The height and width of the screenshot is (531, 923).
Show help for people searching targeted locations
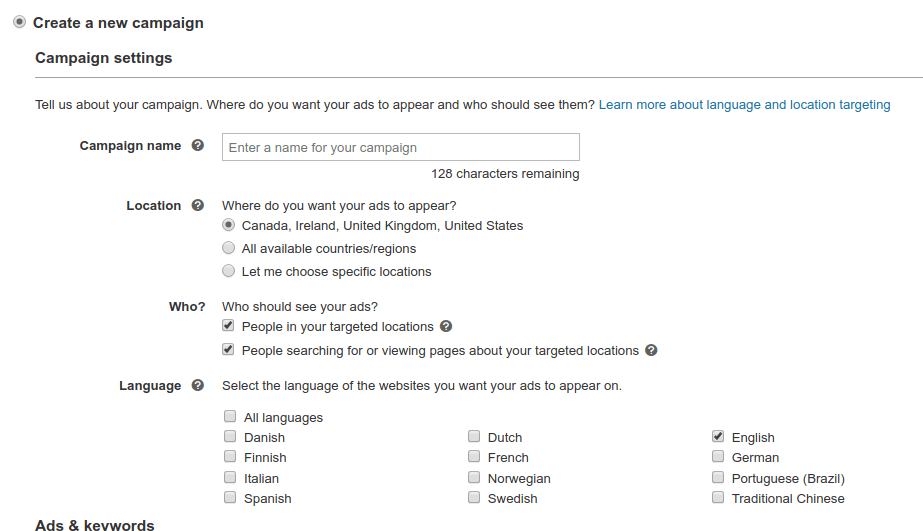[651, 350]
